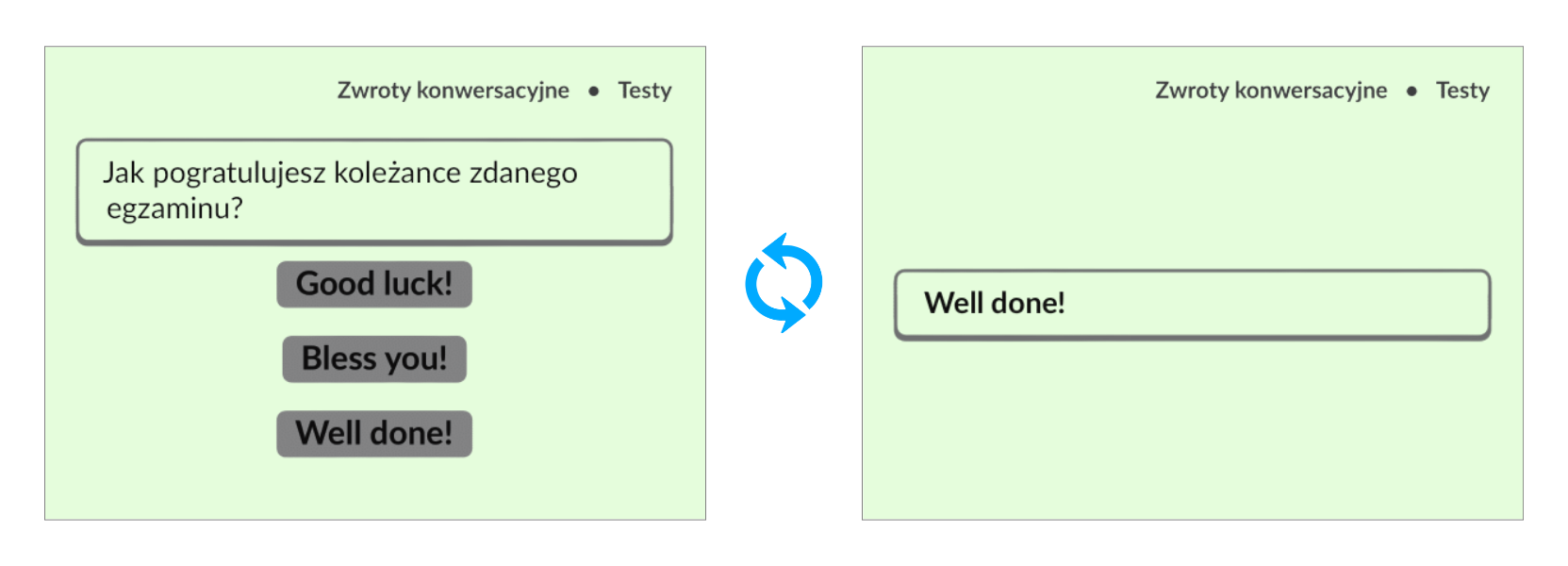Click empty area under the answer card's "Well done!" box

pos(1192,424)
